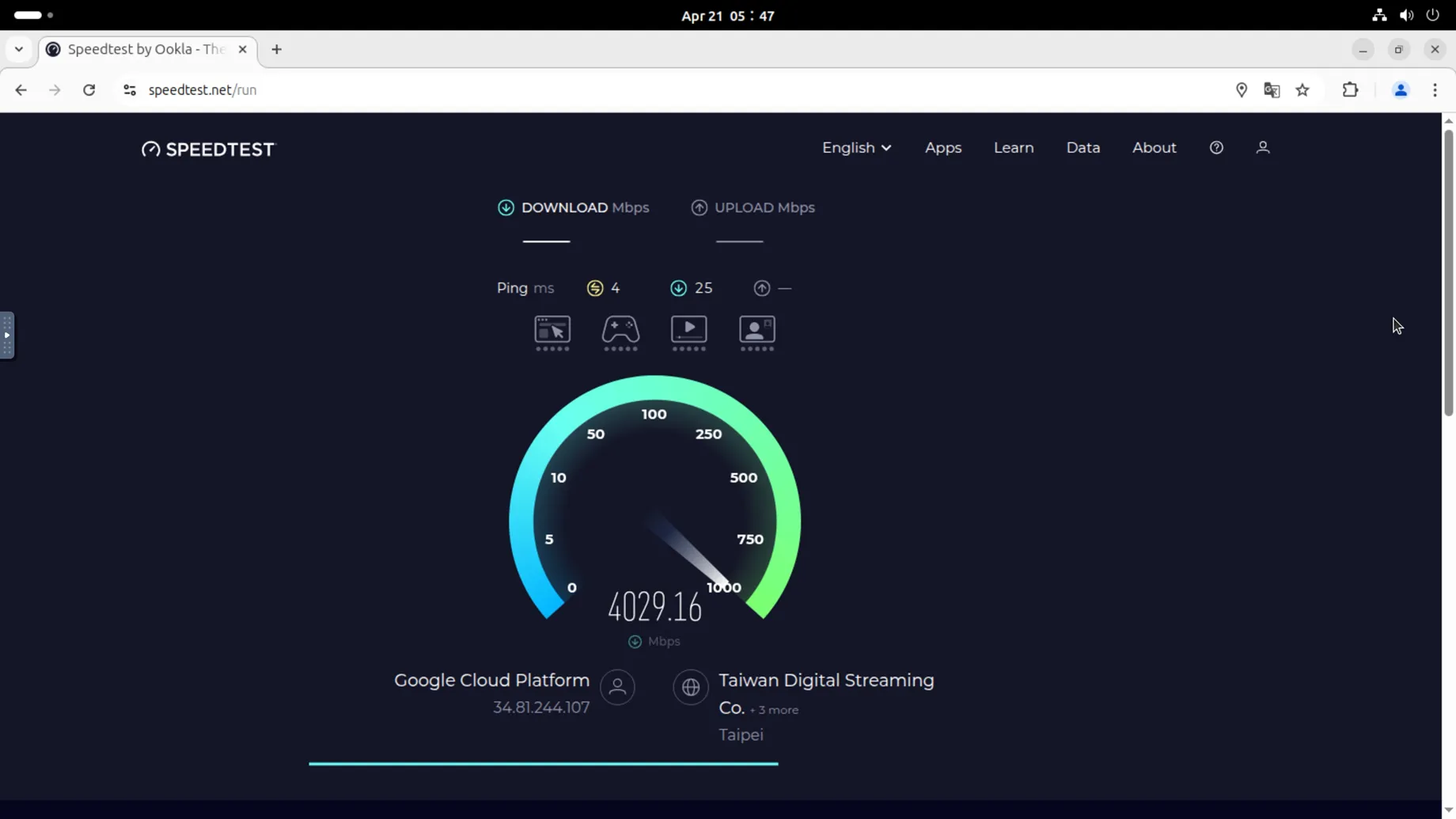This screenshot has width=1456, height=819.
Task: Select the web browsing performance icon
Action: (552, 332)
